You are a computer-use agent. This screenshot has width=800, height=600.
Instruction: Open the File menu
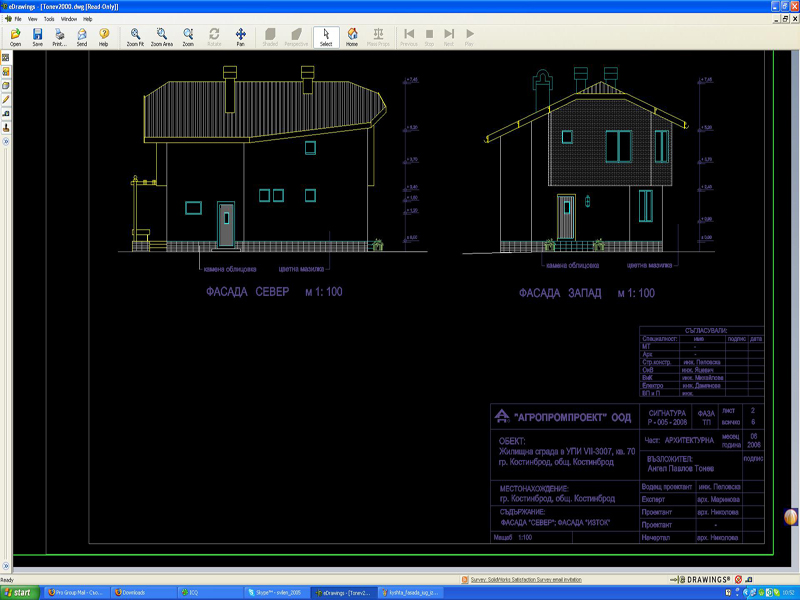tap(18, 19)
